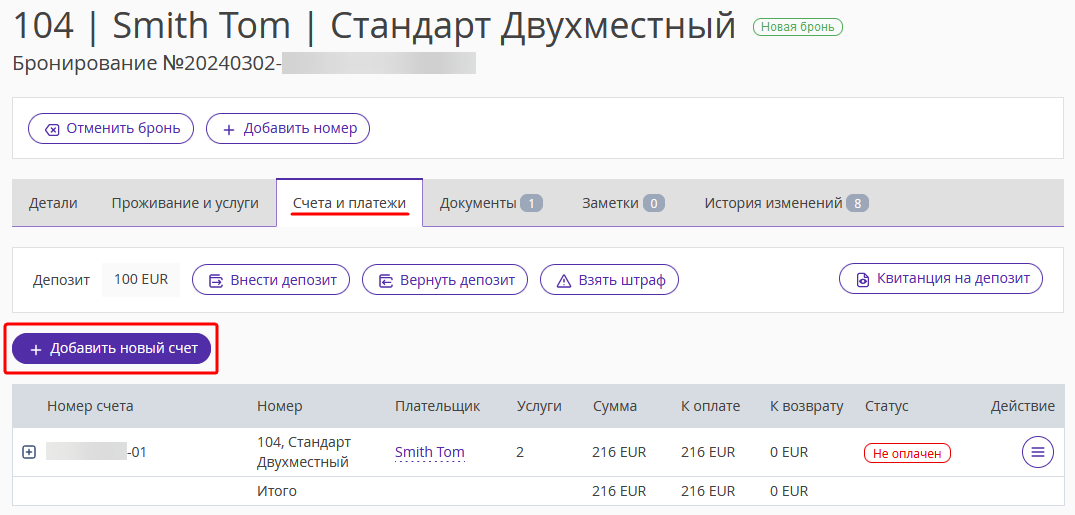The width and height of the screenshot is (1075, 515).
Task: Click the badge count 0 on Заметки
Action: tap(653, 203)
